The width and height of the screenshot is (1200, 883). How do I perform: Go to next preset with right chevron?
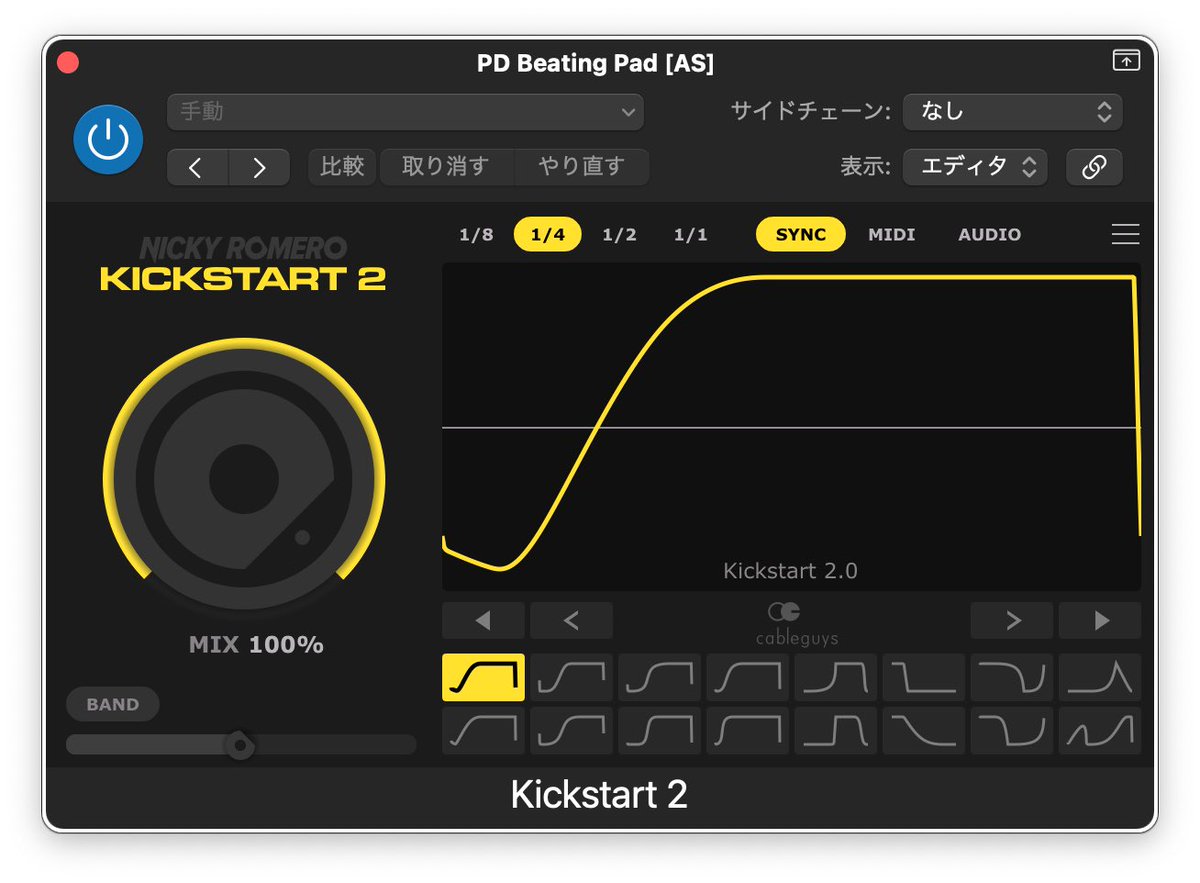tap(259, 168)
